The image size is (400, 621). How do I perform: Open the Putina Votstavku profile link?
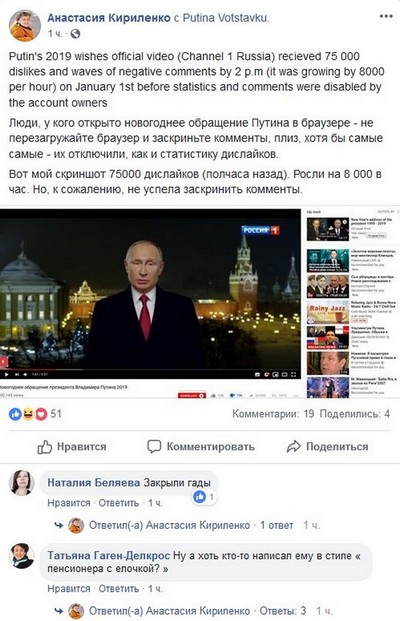225,18
